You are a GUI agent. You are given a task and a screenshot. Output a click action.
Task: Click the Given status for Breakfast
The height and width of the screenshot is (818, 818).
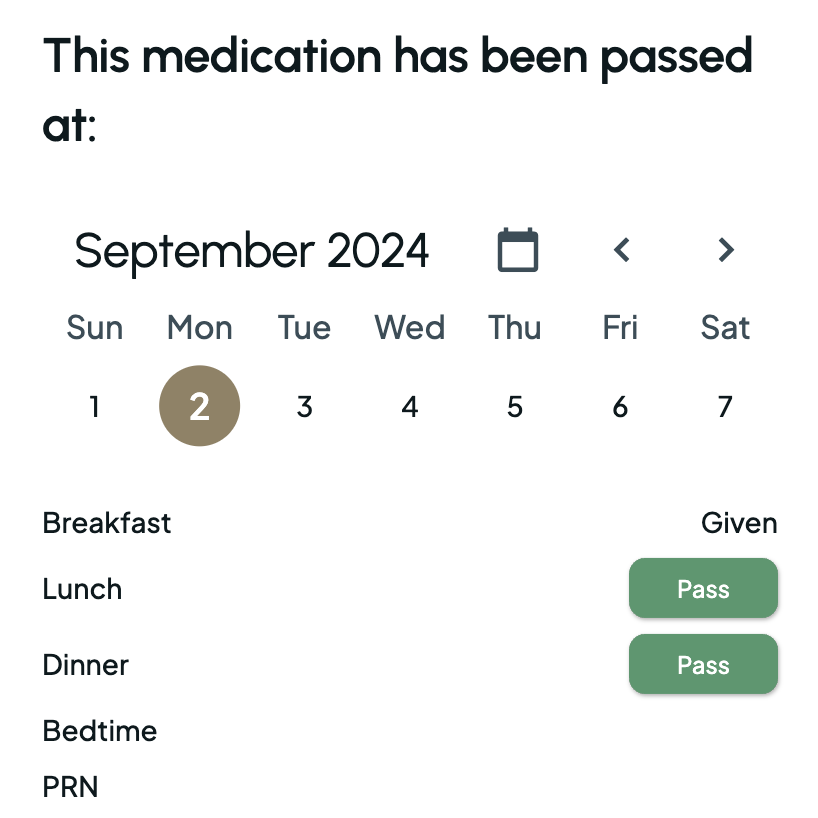pyautogui.click(x=739, y=523)
